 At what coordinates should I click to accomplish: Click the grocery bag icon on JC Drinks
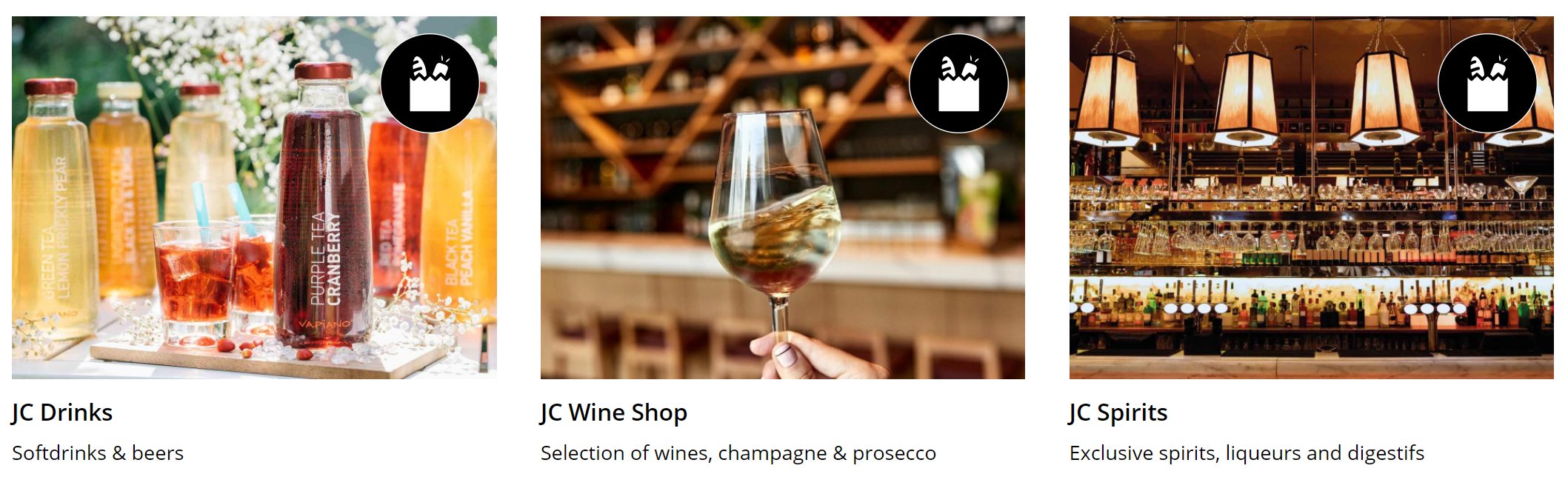pyautogui.click(x=430, y=83)
